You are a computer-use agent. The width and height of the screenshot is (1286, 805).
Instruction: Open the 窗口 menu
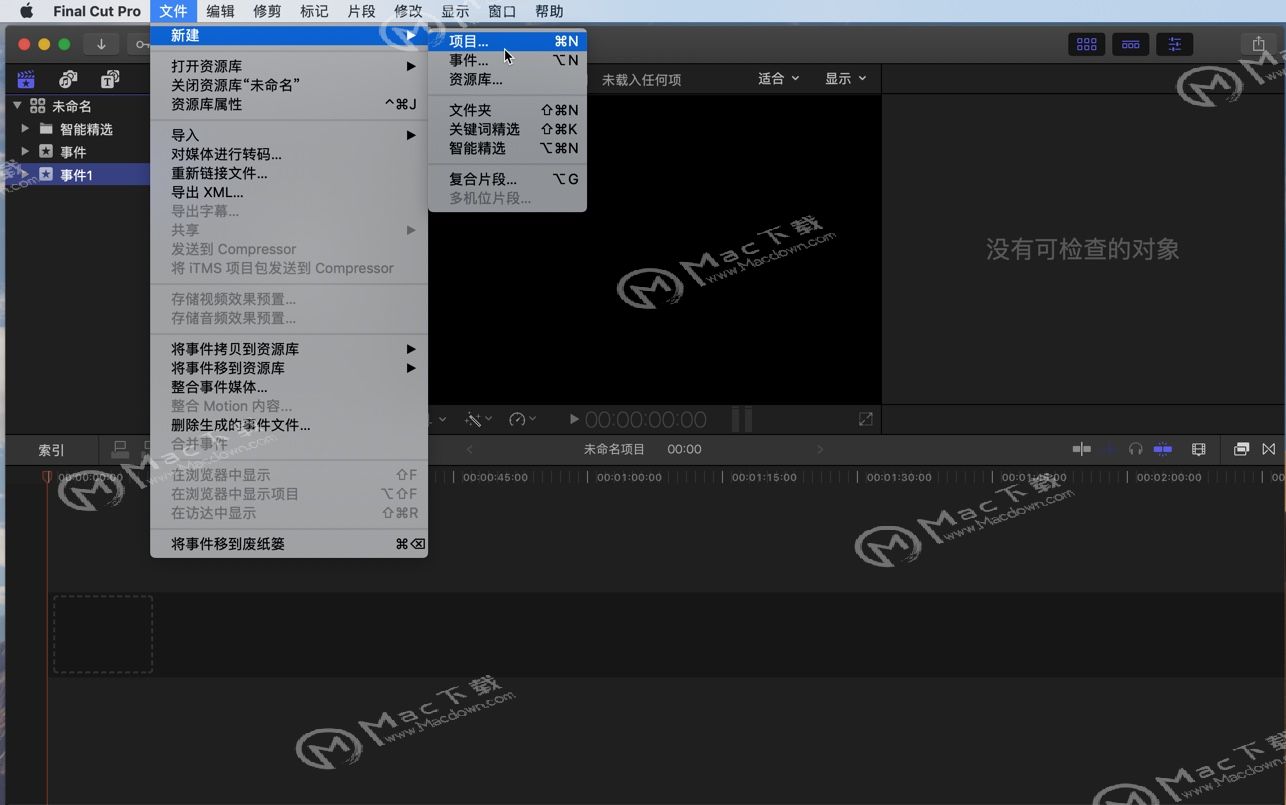tap(502, 11)
